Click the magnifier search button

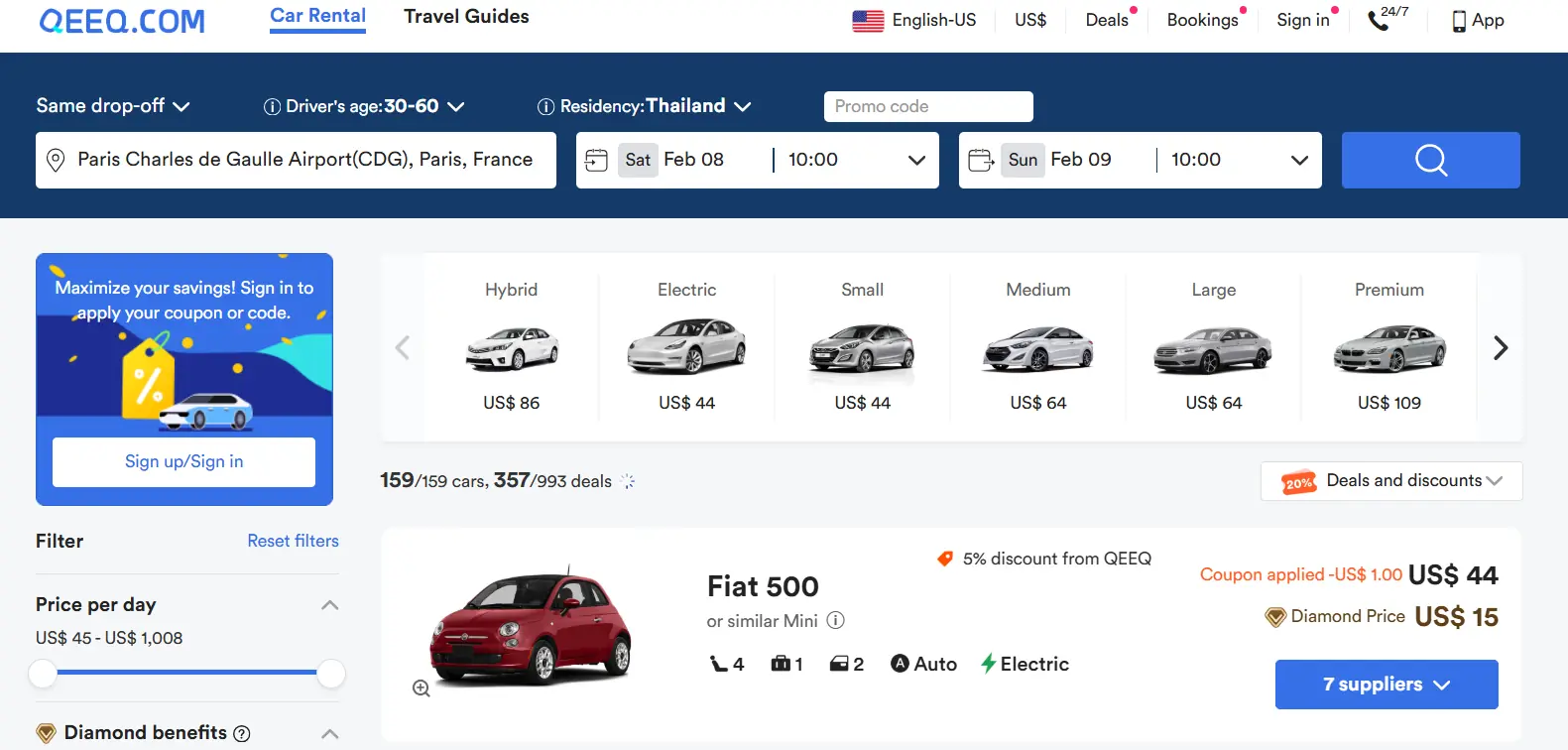[1431, 160]
